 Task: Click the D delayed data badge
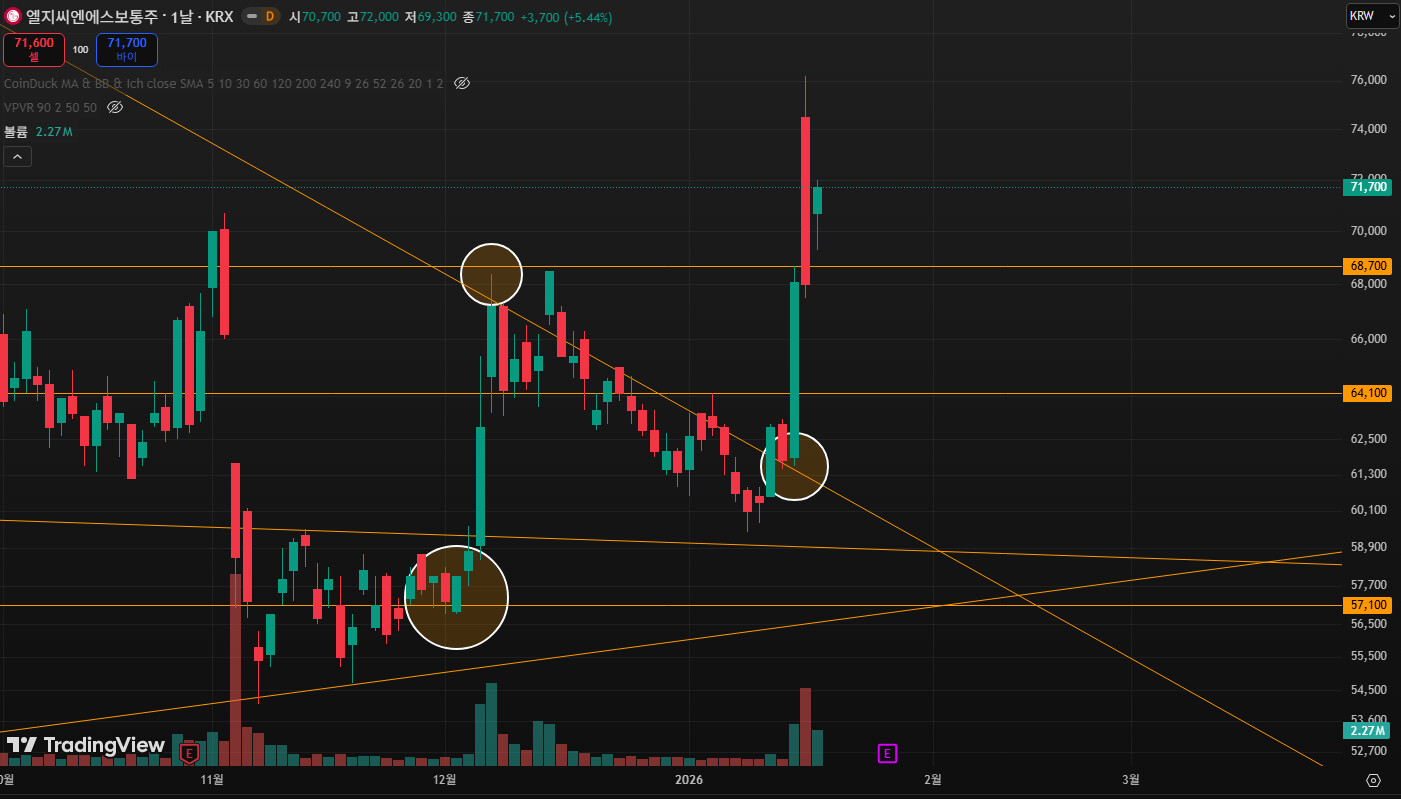tap(269, 17)
